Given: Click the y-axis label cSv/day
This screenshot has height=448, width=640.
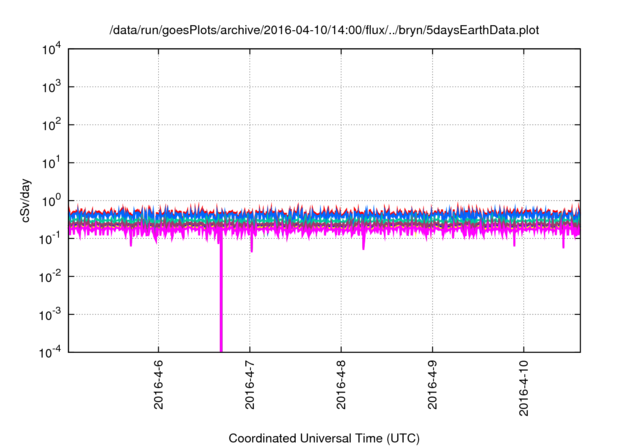Looking at the screenshot, I should pos(26,200).
